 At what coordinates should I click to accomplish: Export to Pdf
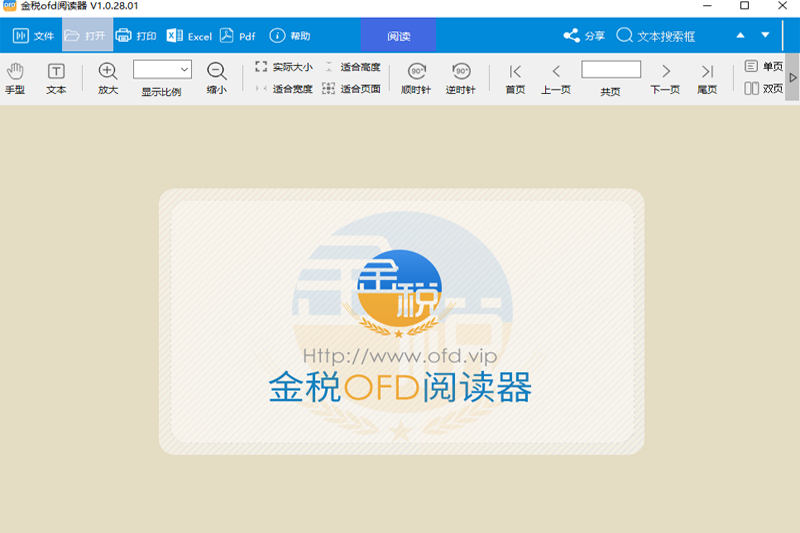click(x=238, y=36)
